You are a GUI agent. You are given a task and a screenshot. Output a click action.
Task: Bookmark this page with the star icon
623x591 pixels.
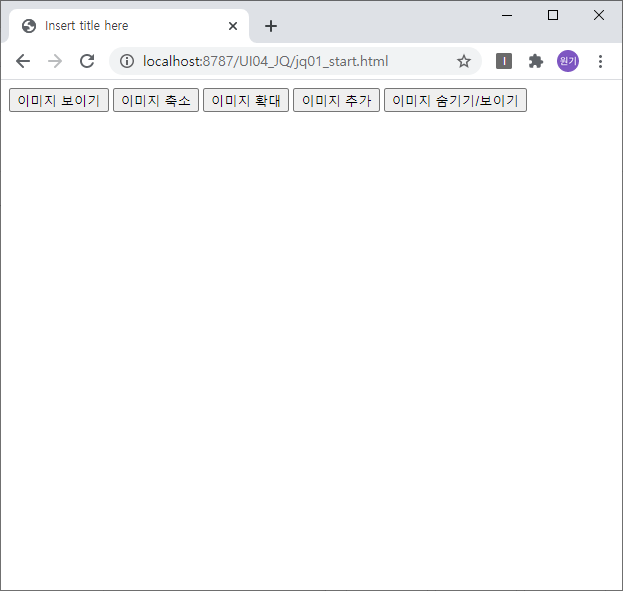[464, 61]
